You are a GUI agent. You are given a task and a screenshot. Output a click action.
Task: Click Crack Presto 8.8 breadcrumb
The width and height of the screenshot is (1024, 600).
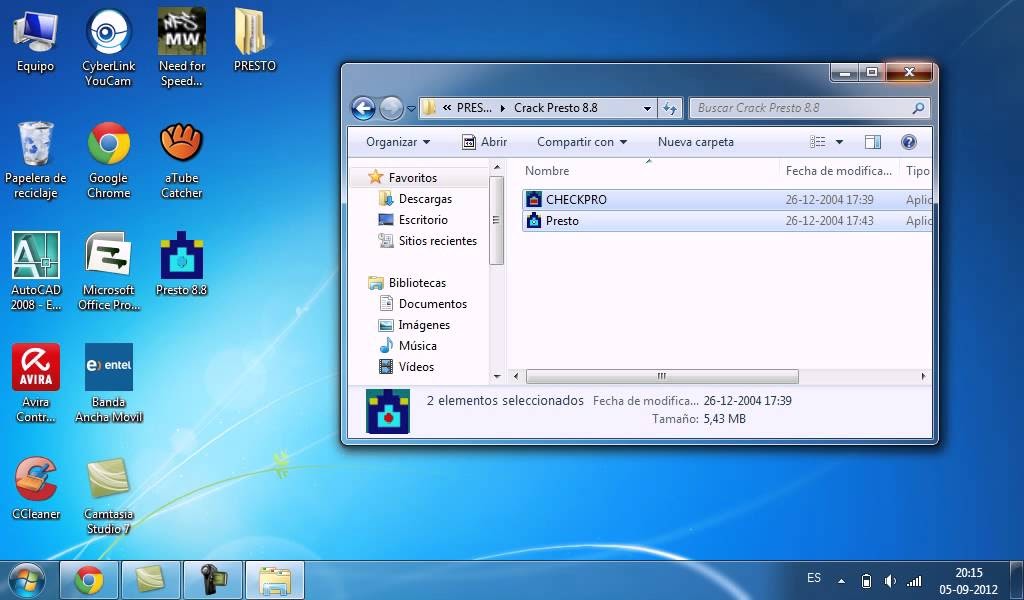[555, 108]
